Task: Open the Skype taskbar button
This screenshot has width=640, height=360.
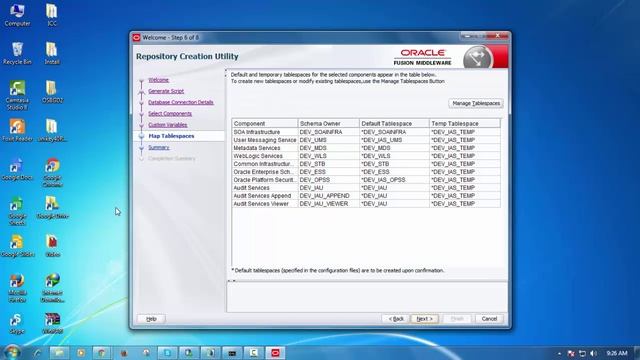Action: coord(167,353)
